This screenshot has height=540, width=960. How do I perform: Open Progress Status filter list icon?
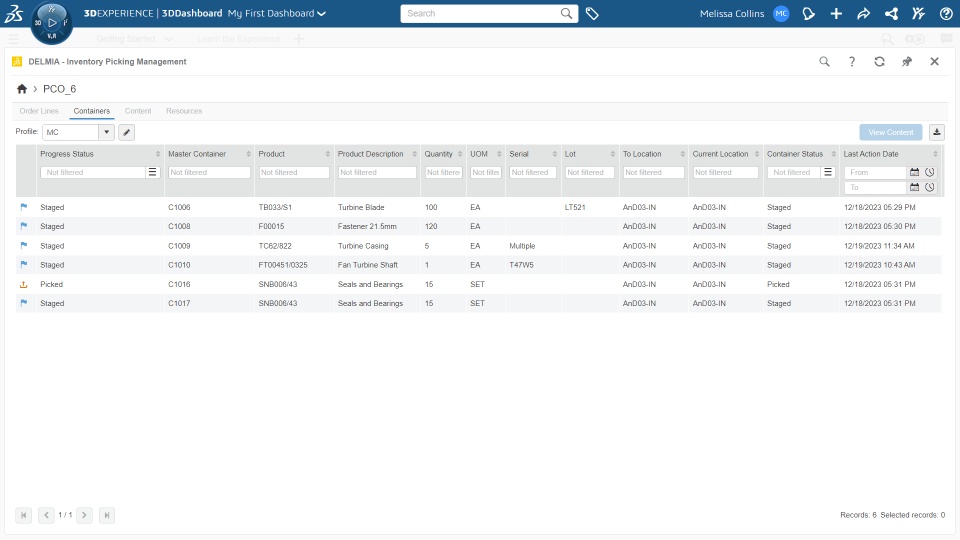coord(152,173)
